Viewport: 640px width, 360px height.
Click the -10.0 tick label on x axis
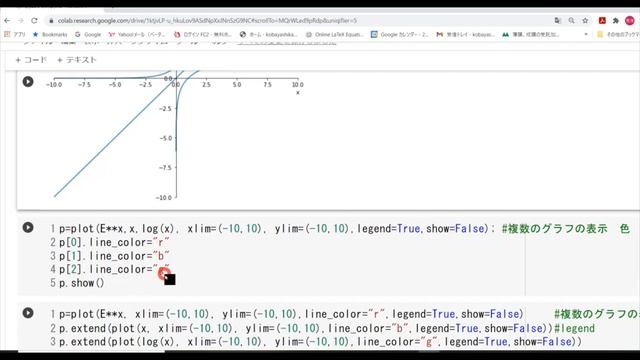[54, 84]
